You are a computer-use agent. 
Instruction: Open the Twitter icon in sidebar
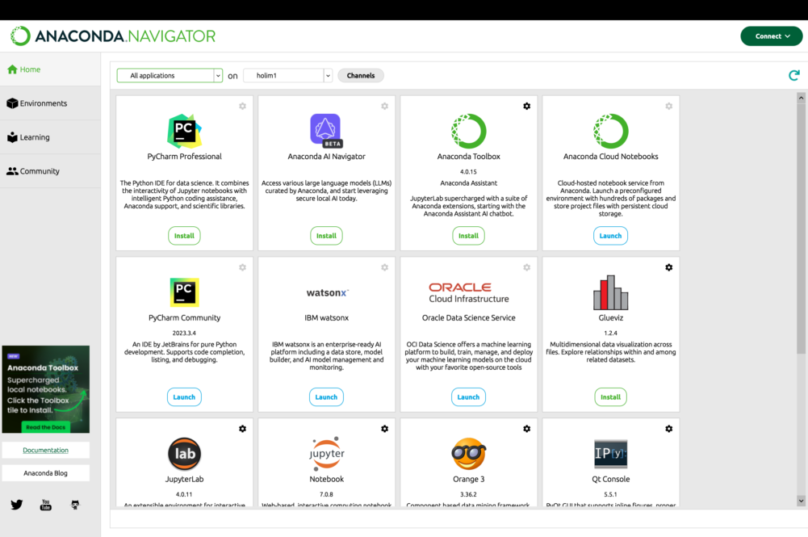[17, 505]
